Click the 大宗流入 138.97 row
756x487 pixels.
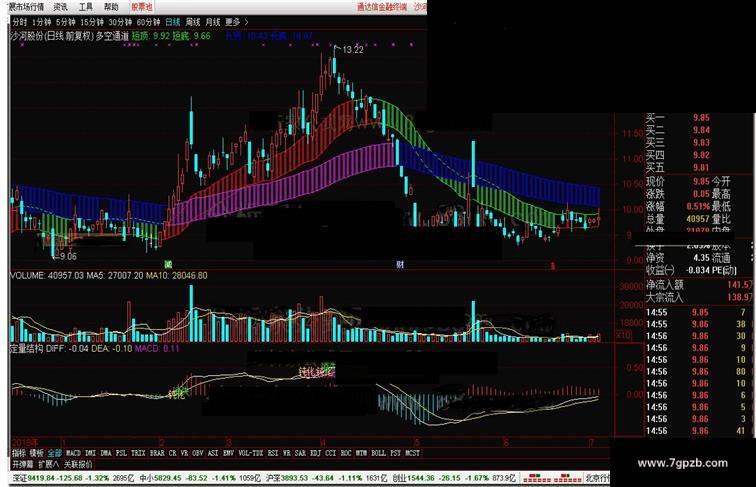699,298
